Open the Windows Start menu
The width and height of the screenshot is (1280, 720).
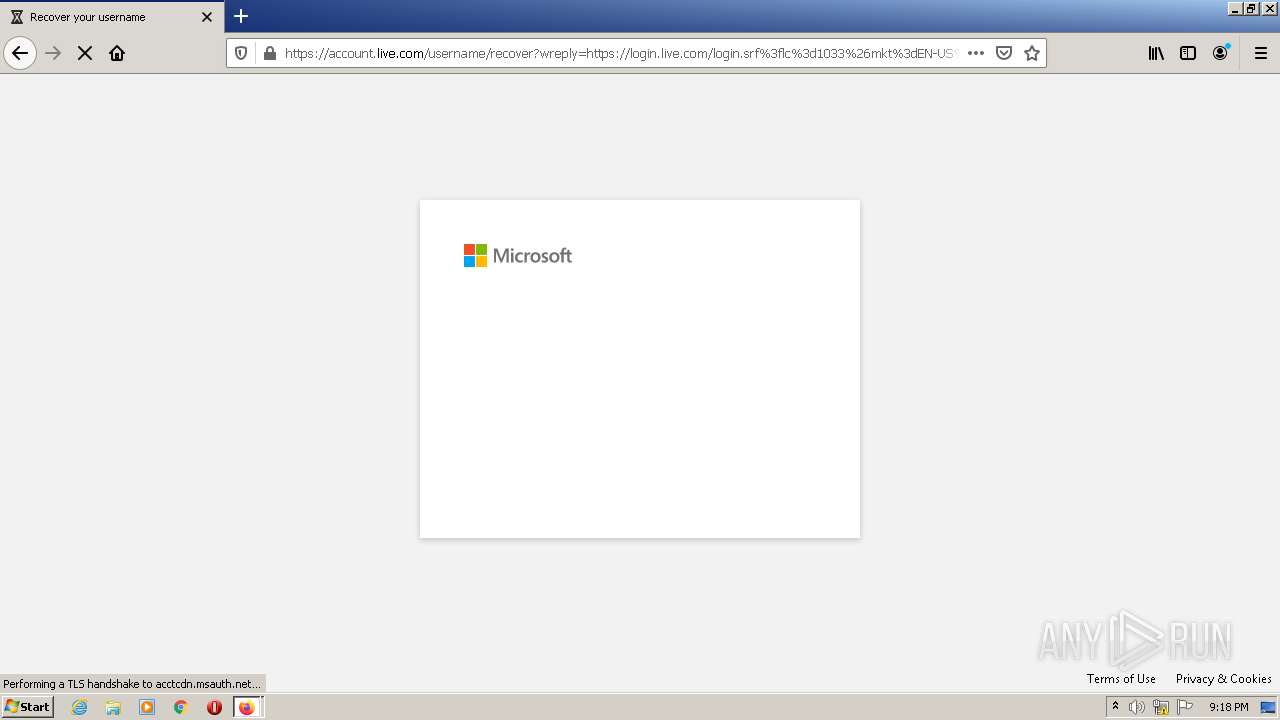27,707
